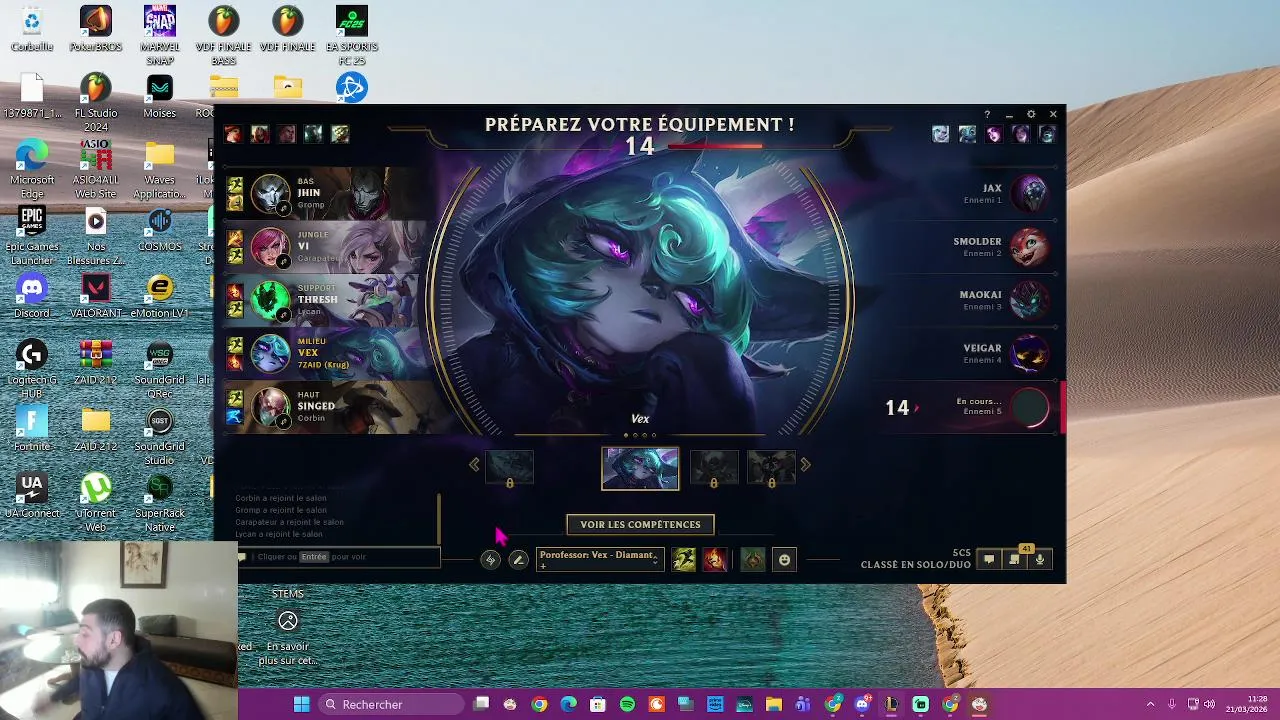Screen dimensions: 1280x720
Task: Click Veigar enemy portrait
Action: pyautogui.click(x=1030, y=353)
